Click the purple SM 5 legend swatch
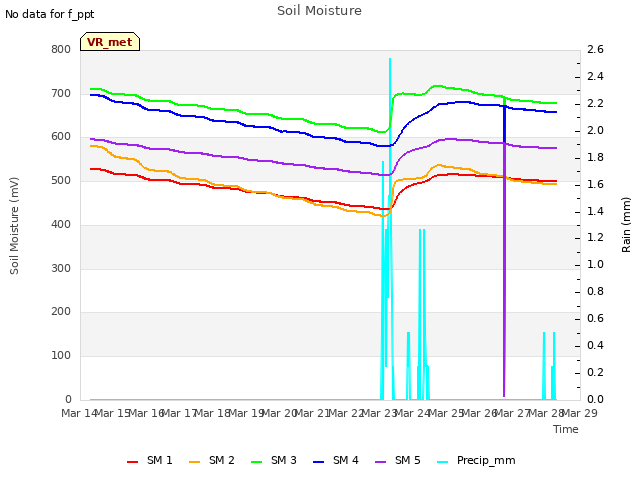The image size is (640, 480). pos(381,462)
